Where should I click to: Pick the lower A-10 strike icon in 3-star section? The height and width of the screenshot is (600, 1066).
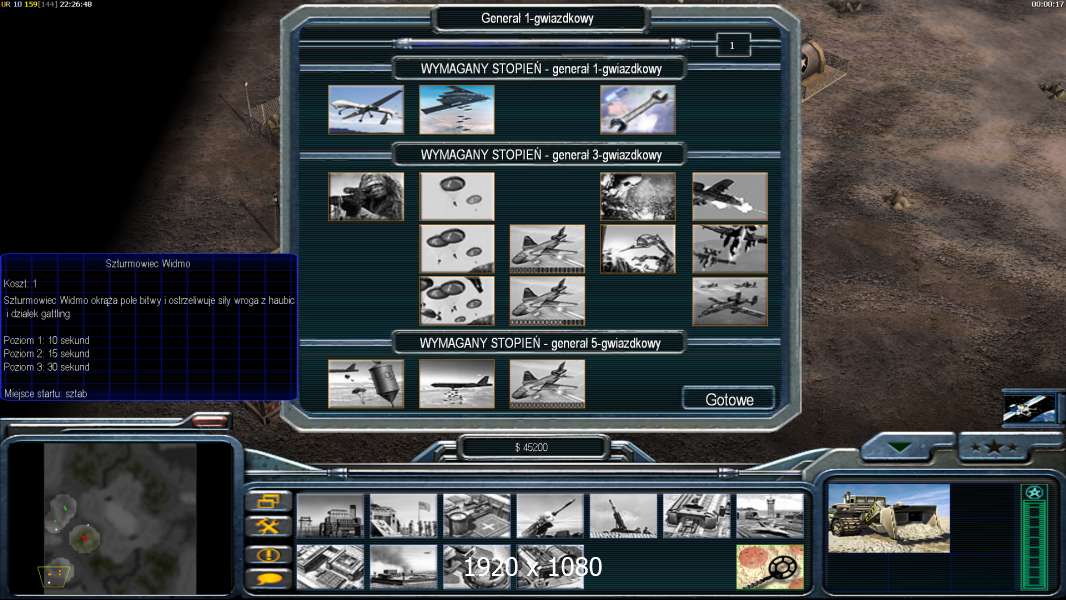coord(547,301)
